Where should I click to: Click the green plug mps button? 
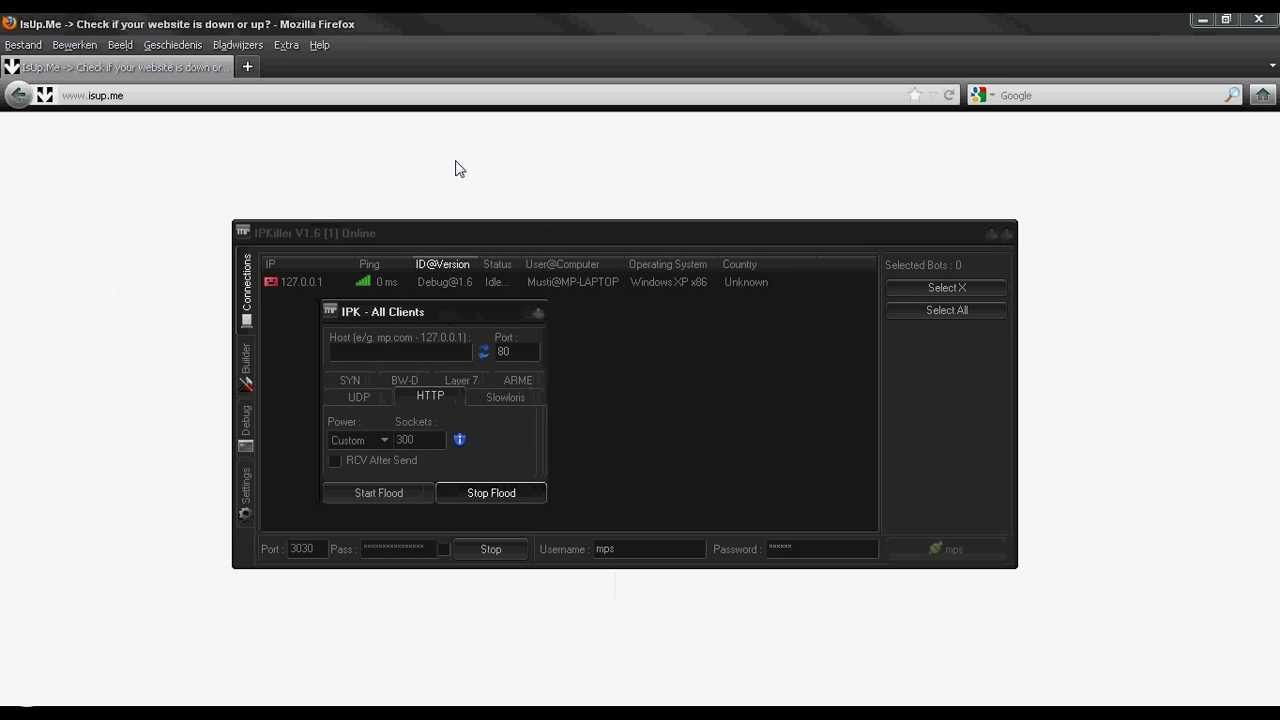click(x=946, y=549)
